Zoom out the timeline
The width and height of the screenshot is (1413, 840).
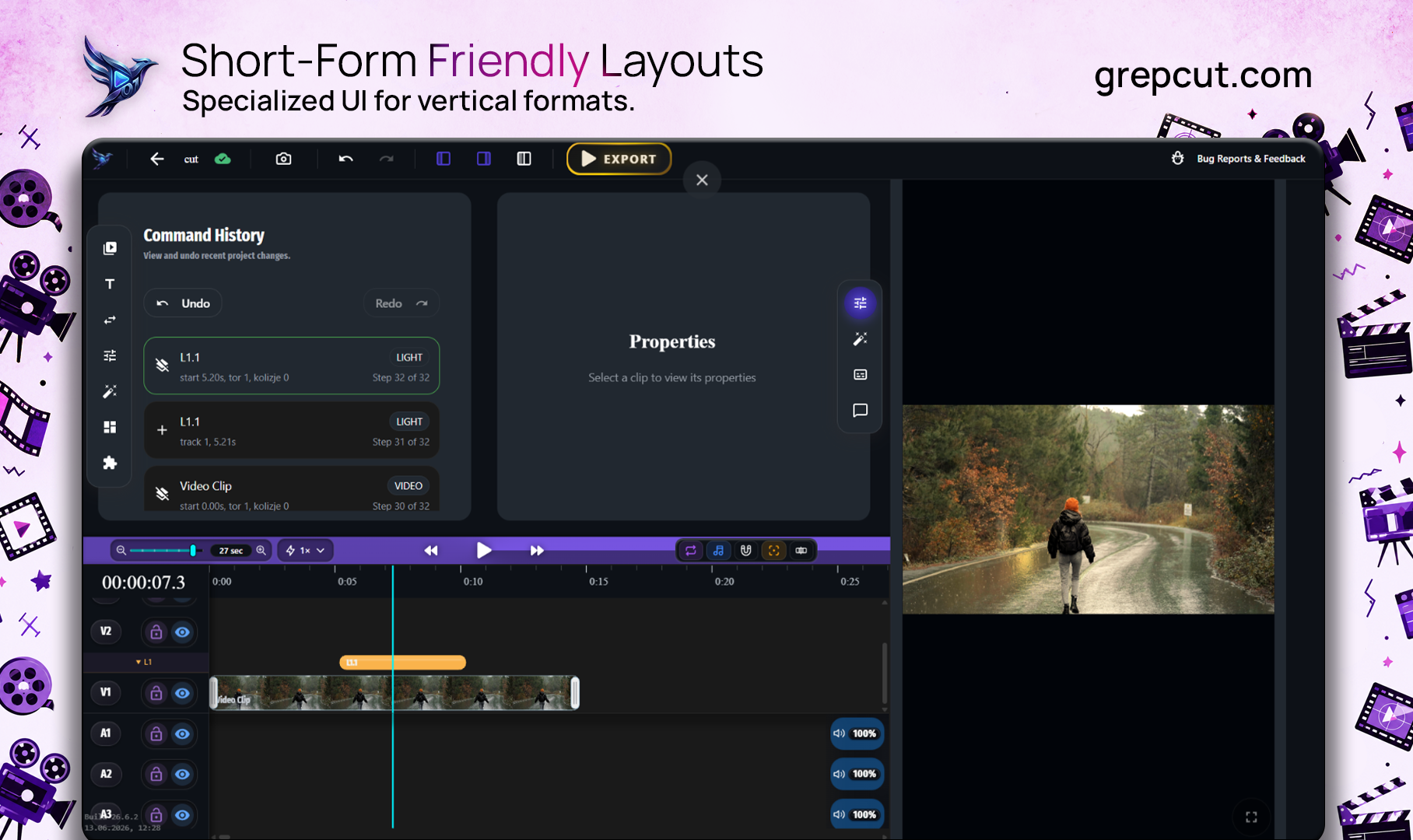point(121,550)
